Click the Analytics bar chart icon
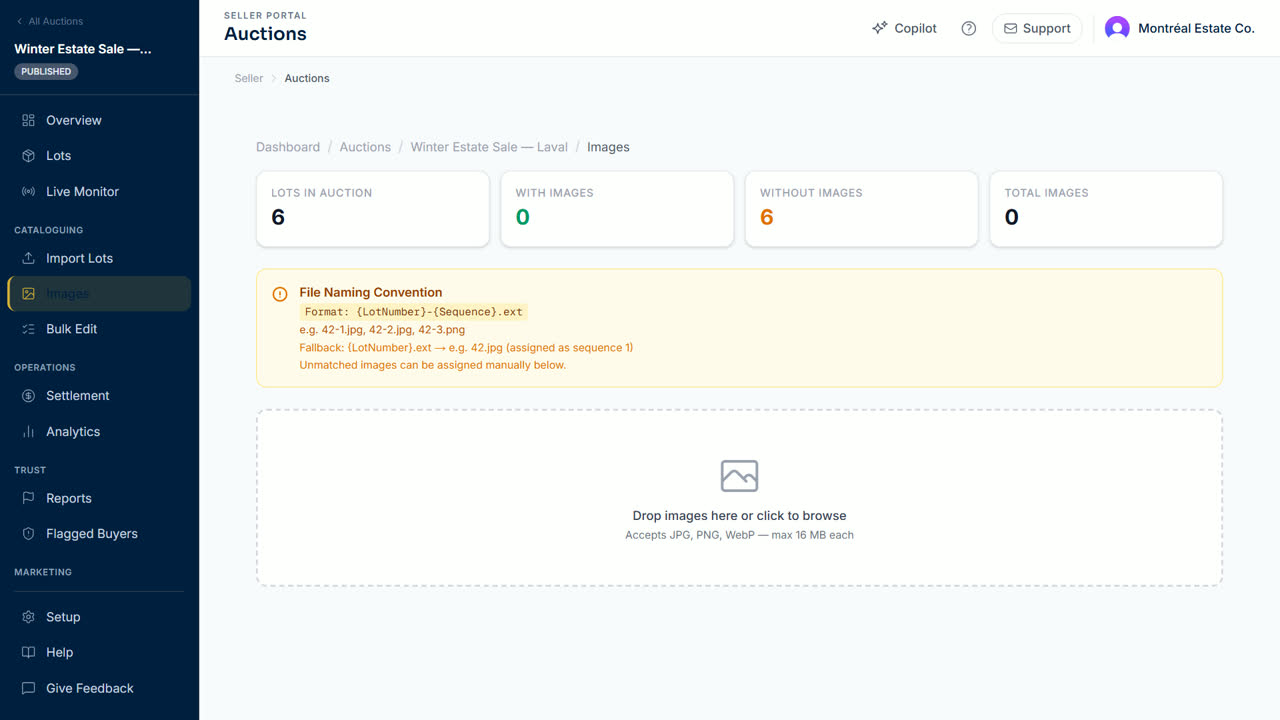Image resolution: width=1280 pixels, height=720 pixels. coord(28,432)
